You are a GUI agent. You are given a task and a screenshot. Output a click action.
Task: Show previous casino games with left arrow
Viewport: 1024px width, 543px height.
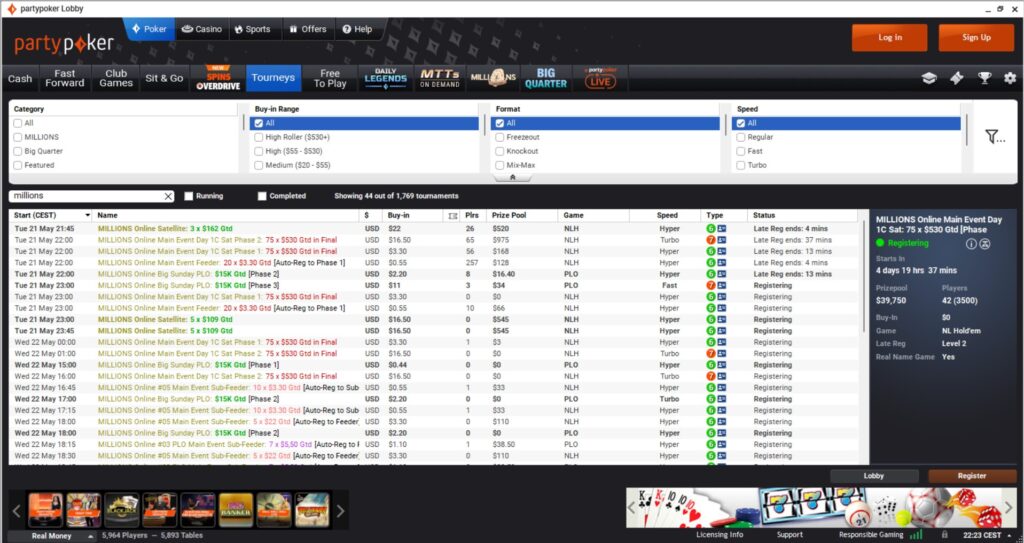pyautogui.click(x=16, y=511)
